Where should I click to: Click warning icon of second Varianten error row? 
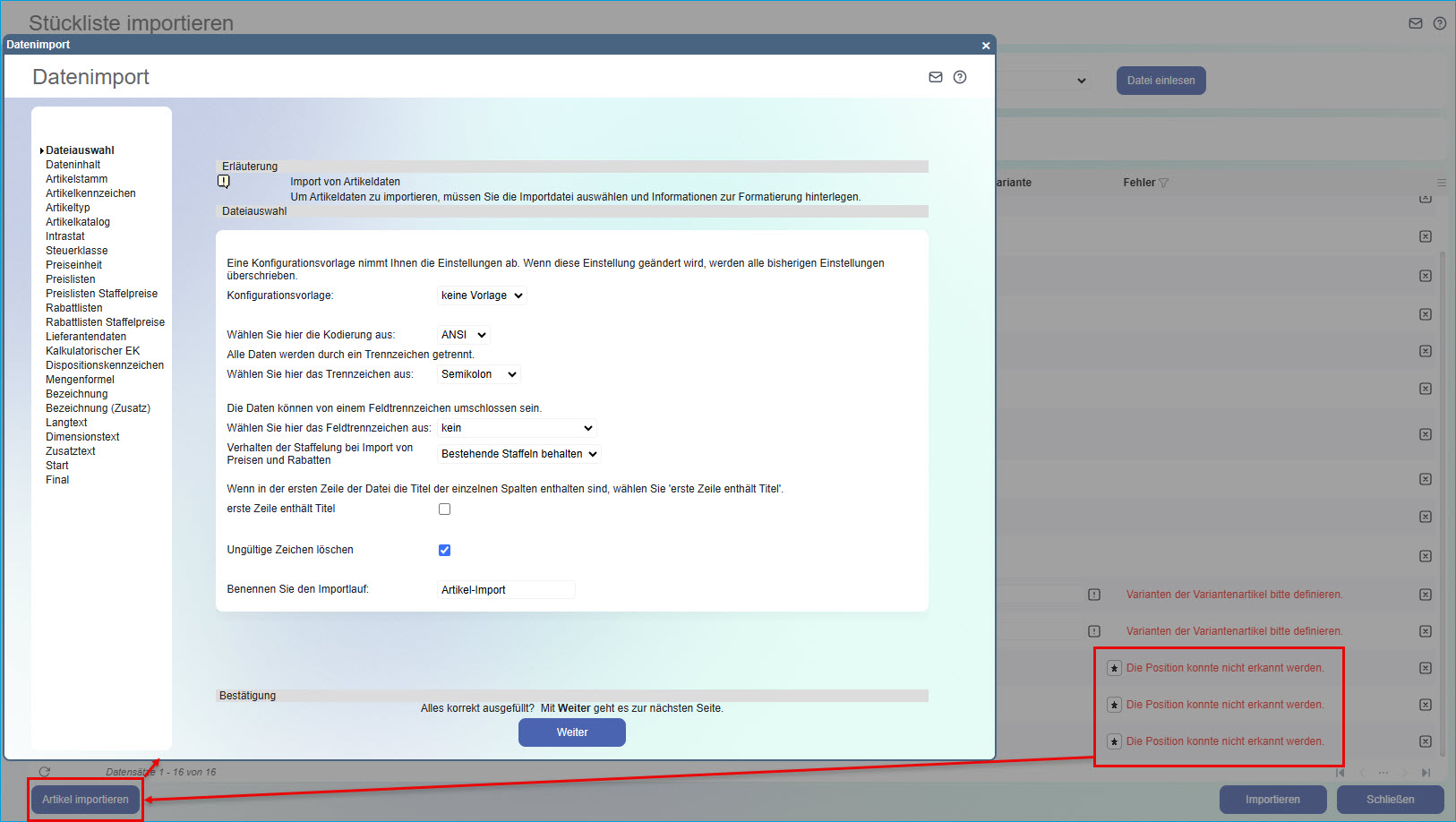pyautogui.click(x=1094, y=631)
